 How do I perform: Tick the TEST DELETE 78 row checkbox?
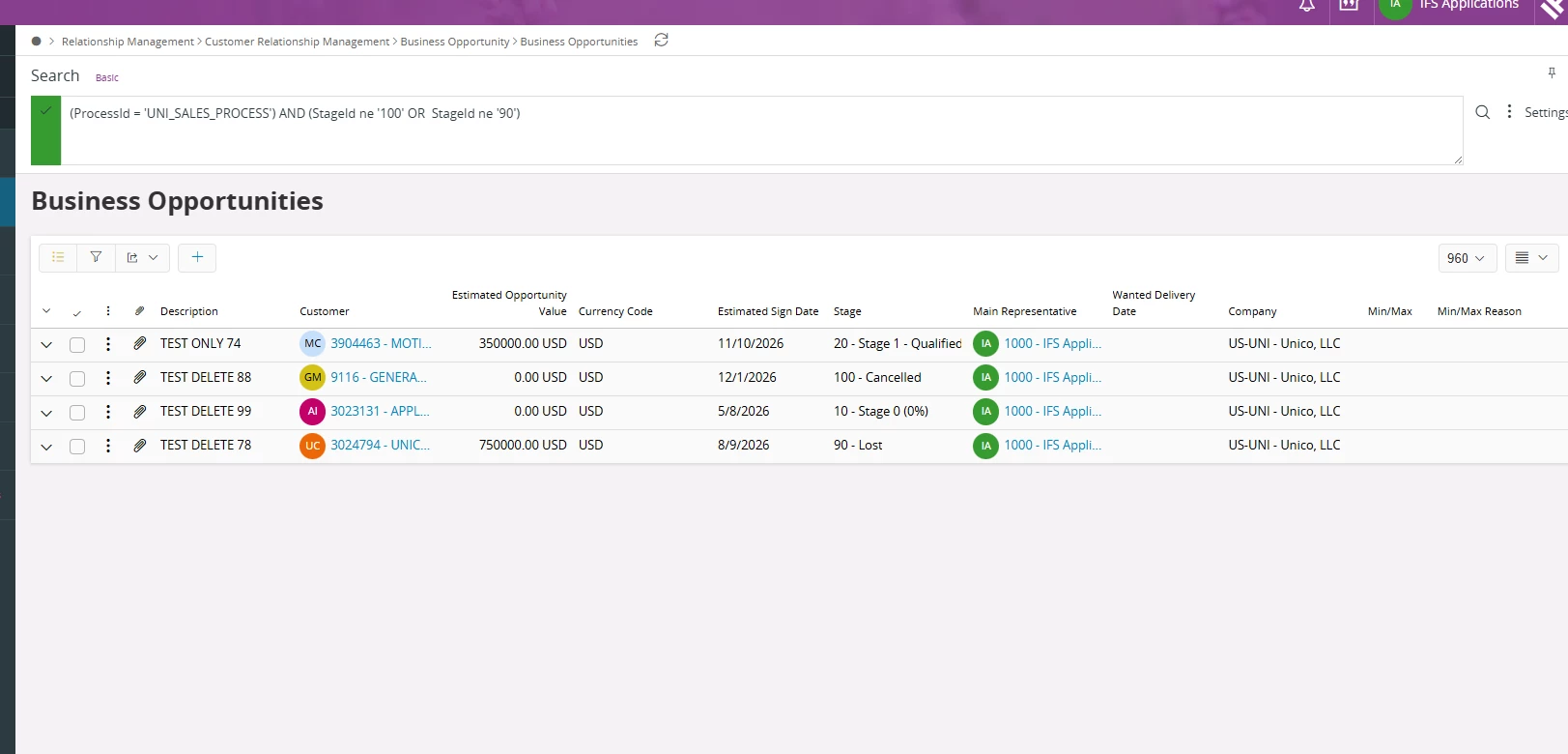77,447
